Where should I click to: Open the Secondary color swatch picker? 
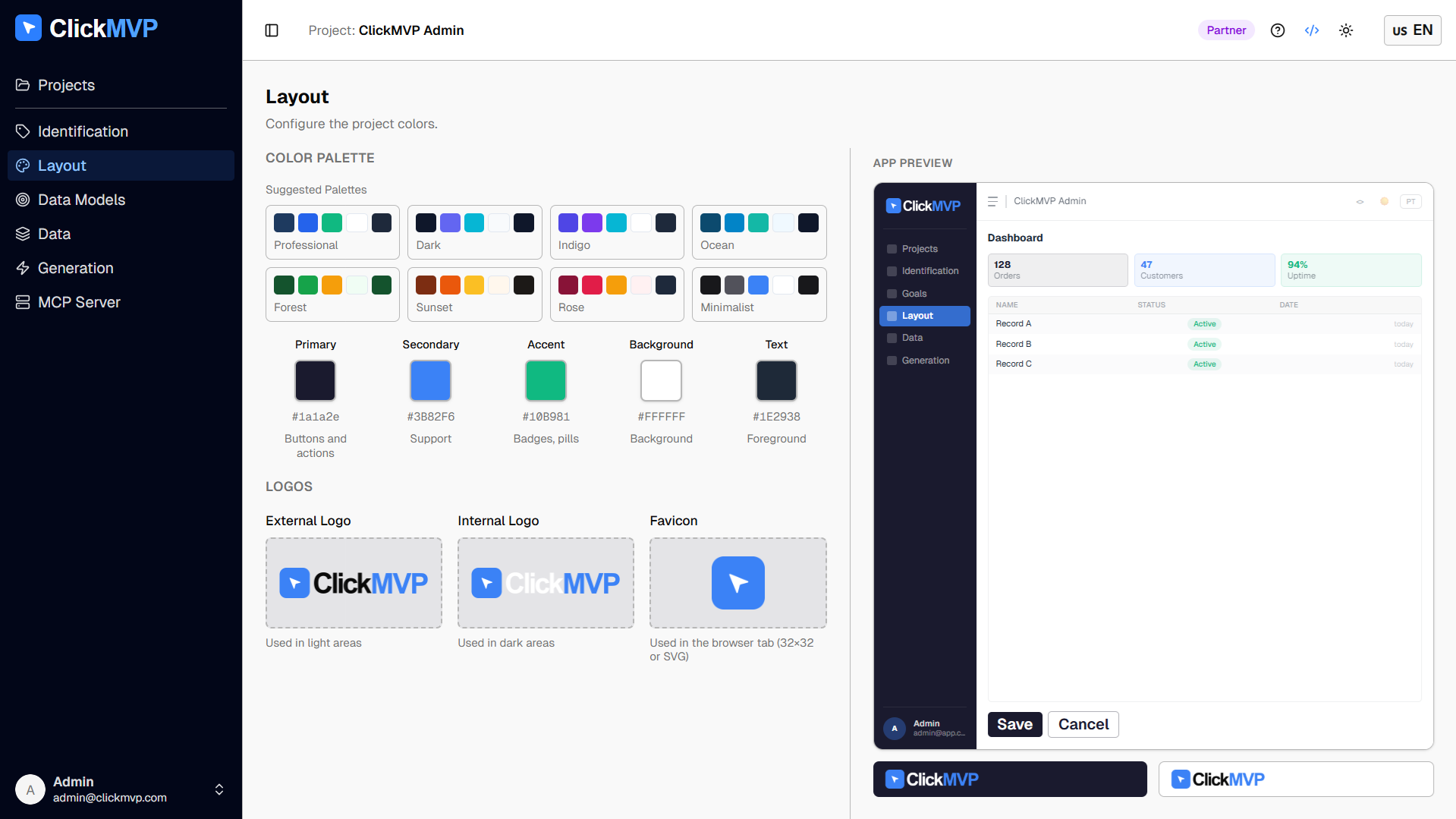(430, 380)
